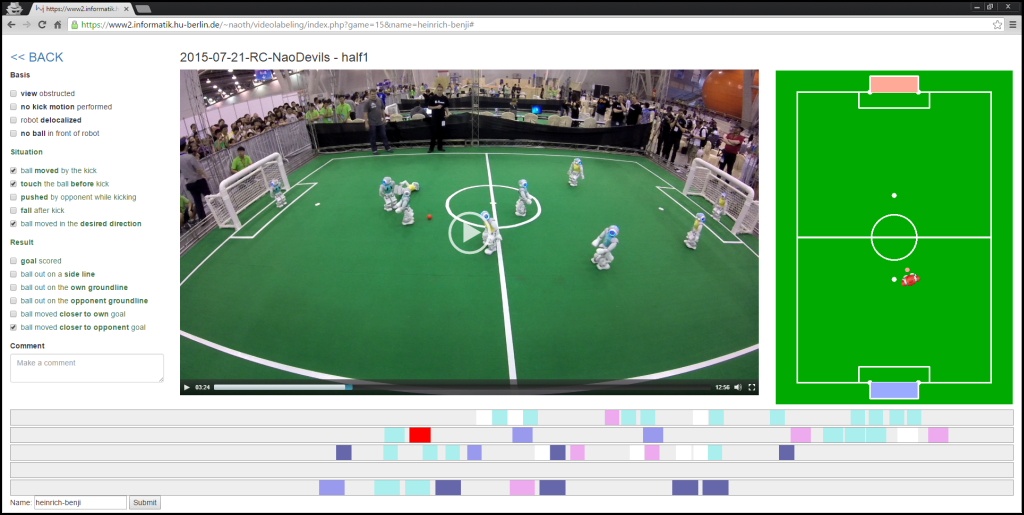The height and width of the screenshot is (515, 1024).
Task: Mute the video using speaker icon
Action: click(738, 387)
